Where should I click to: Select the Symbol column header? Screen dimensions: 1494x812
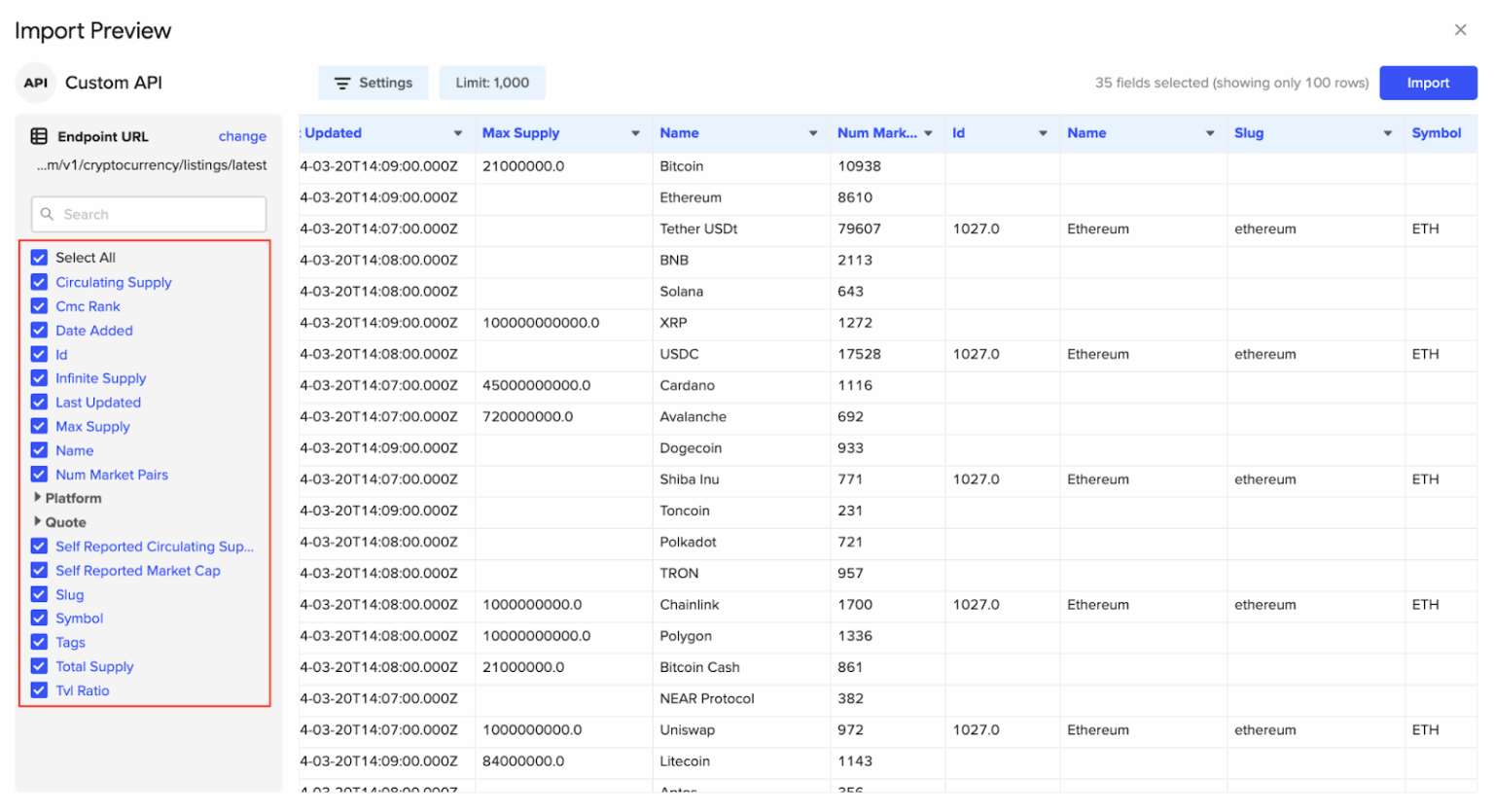click(x=1436, y=133)
